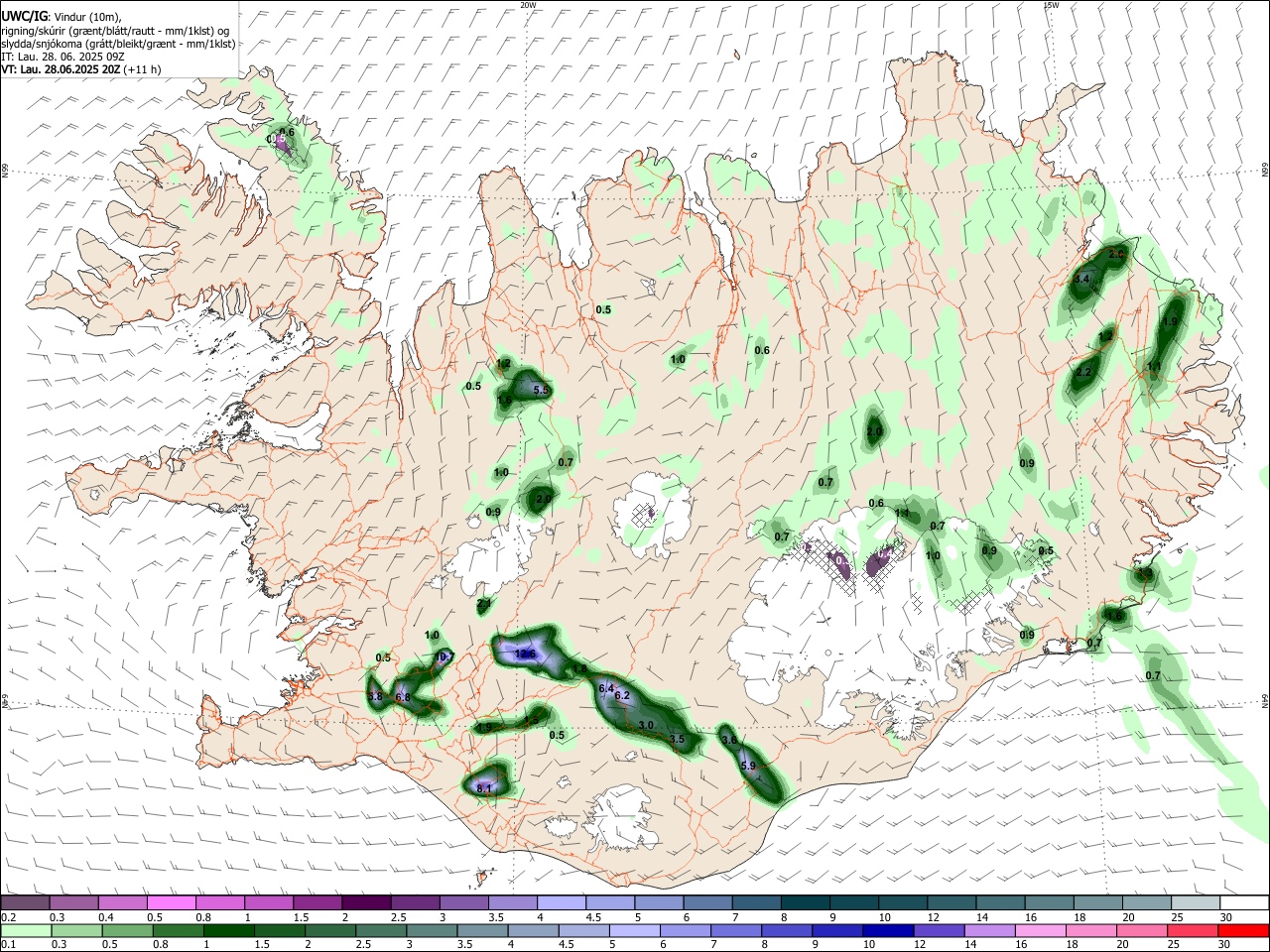Select the dark blue swatch between 10 and 12 in the bottom legend

[x=886, y=930]
